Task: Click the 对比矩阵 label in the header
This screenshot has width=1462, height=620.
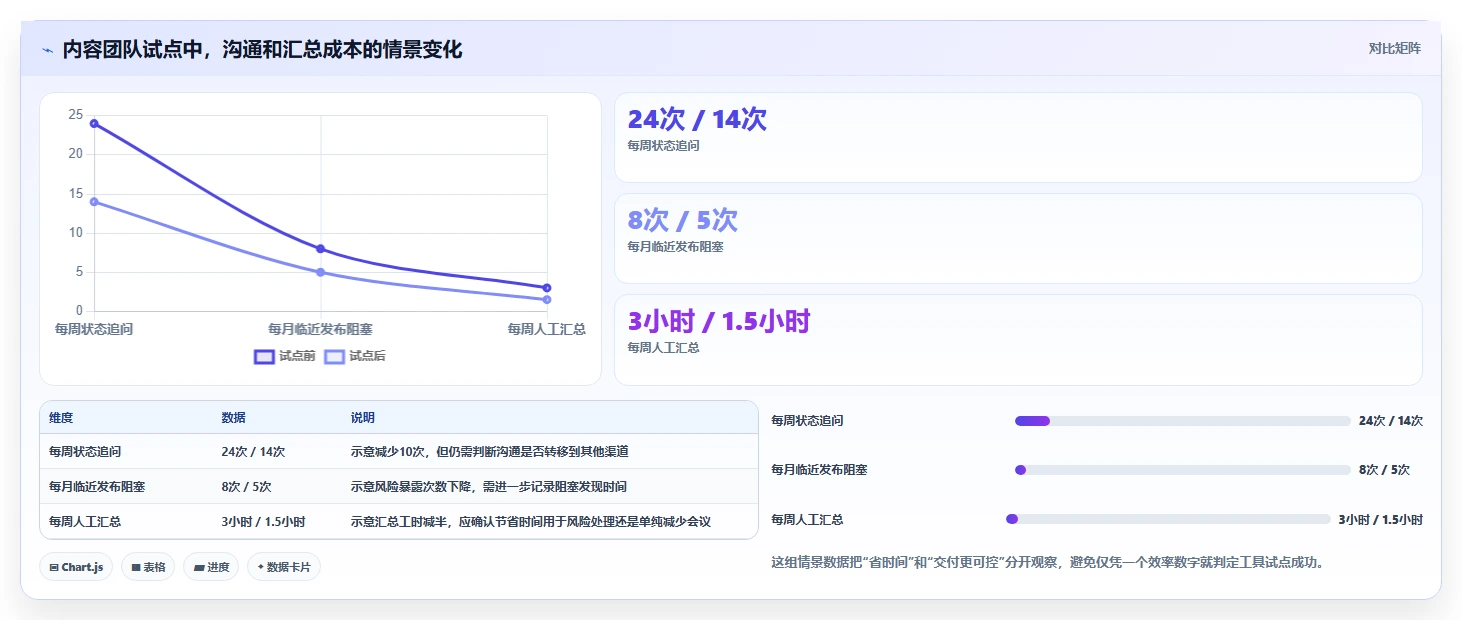Action: (x=1394, y=48)
